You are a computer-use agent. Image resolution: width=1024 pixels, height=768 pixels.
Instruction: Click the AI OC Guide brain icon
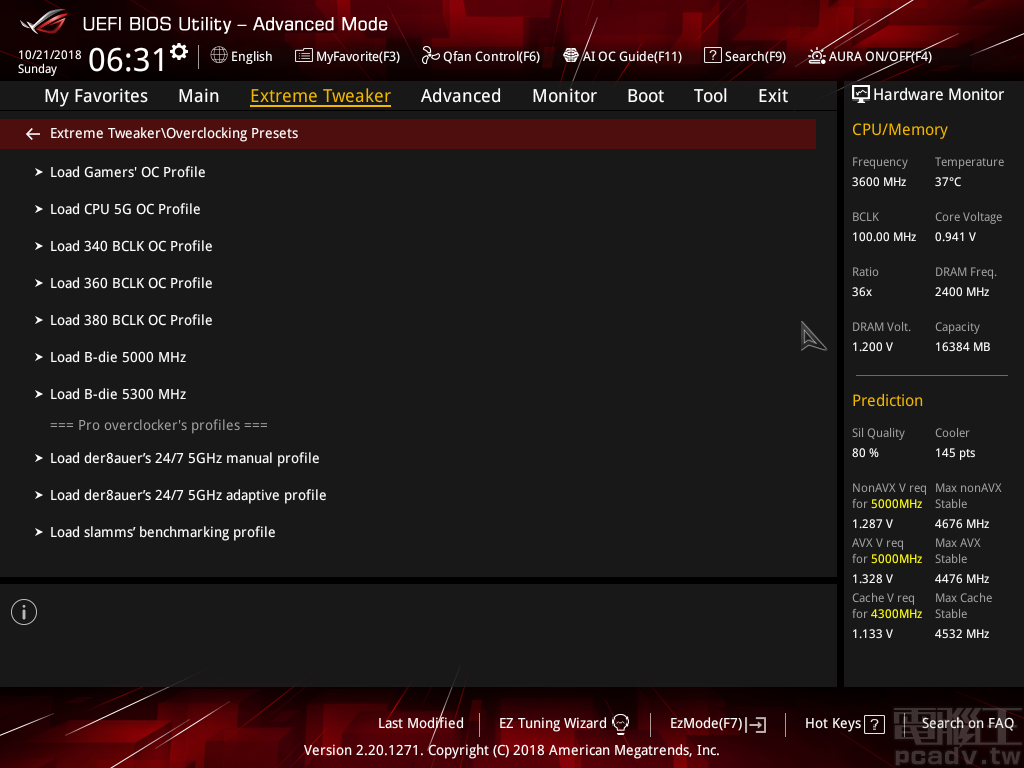pyautogui.click(x=571, y=56)
